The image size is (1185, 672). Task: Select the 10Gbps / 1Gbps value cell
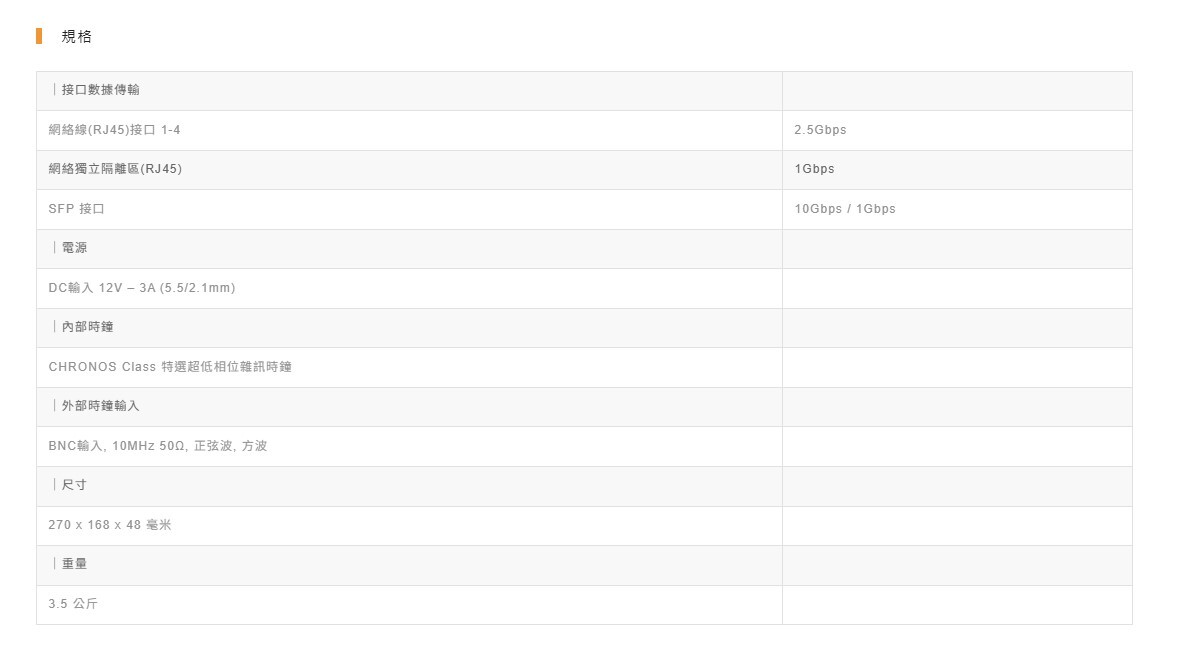(x=845, y=209)
